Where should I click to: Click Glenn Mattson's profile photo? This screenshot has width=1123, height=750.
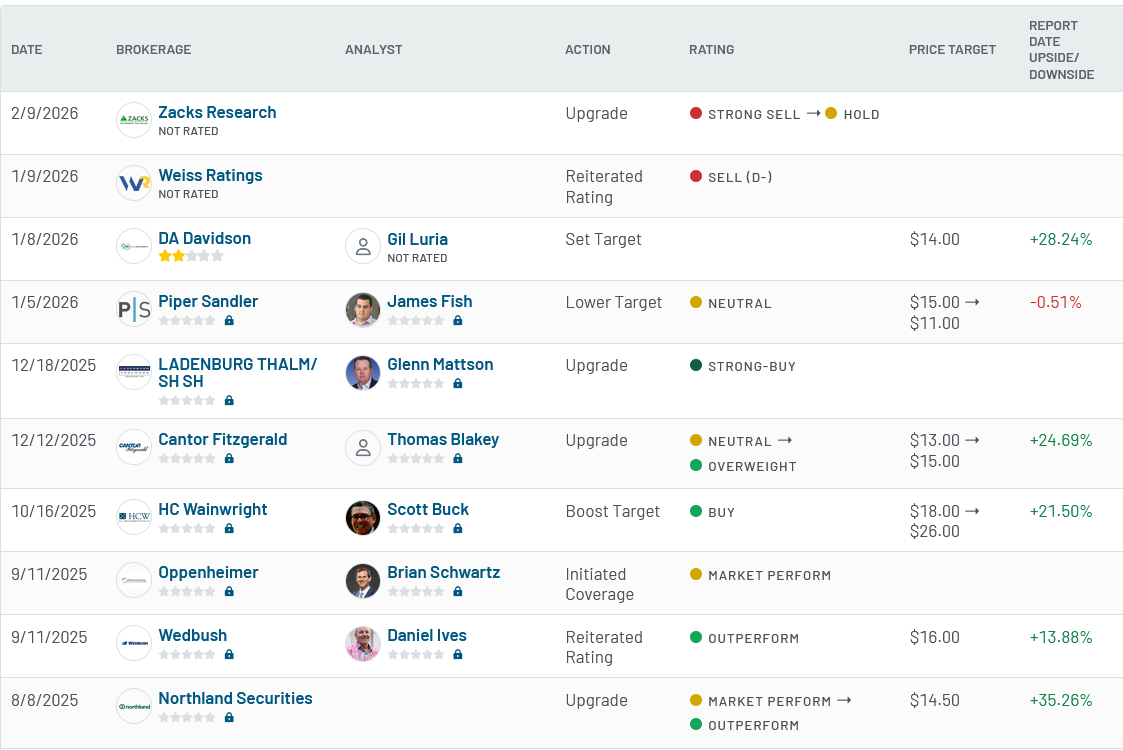click(363, 372)
